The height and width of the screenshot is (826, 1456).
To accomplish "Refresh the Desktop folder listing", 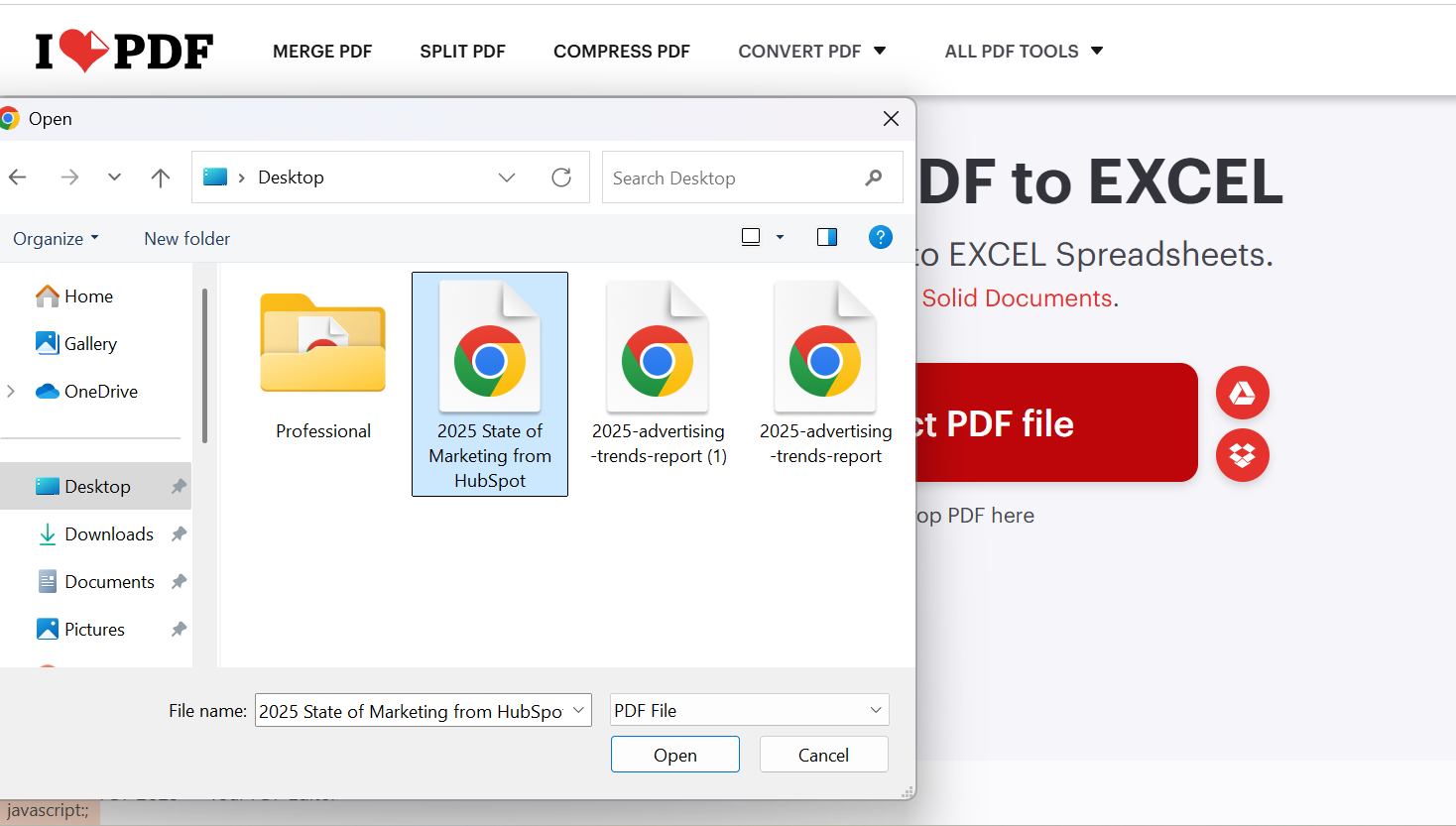I will point(561,177).
